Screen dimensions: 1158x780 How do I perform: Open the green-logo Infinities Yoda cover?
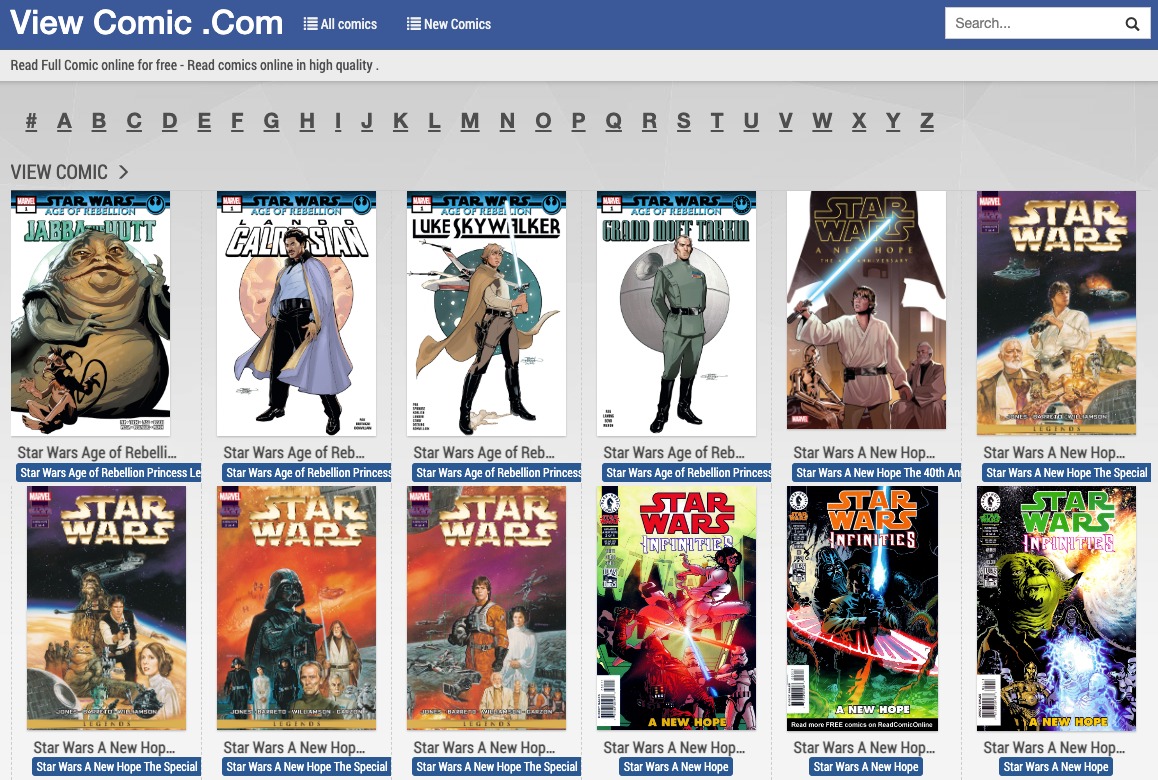pos(1056,608)
